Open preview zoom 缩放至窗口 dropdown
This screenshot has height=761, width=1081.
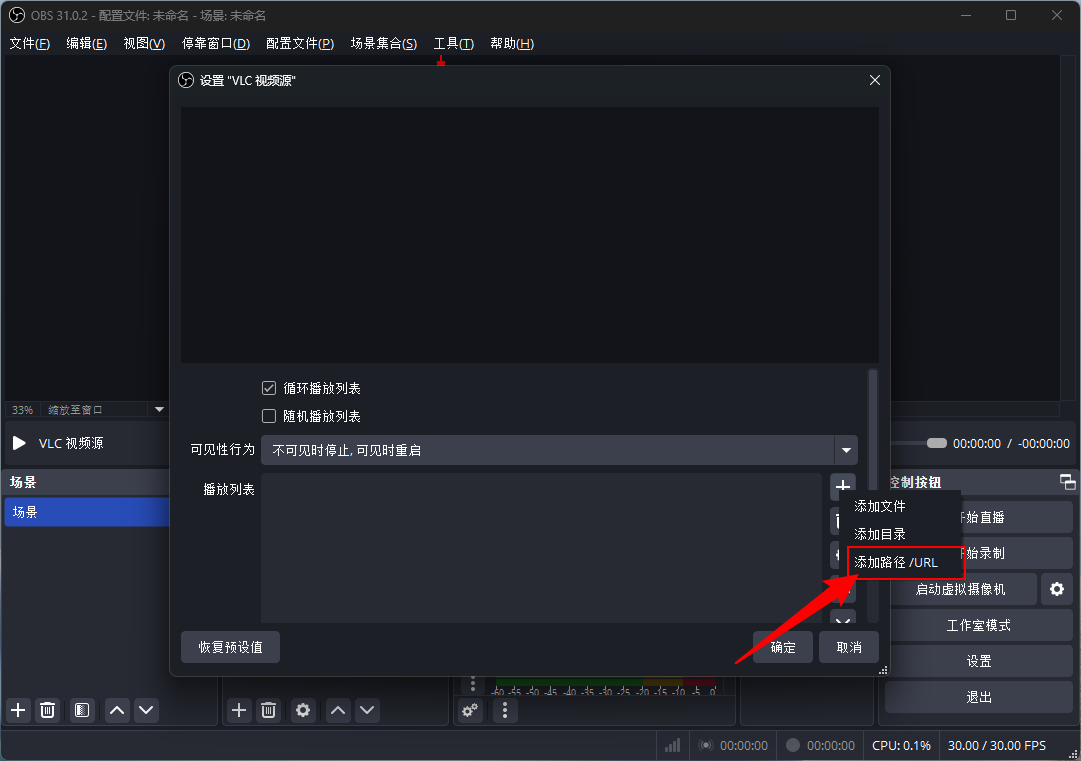pos(158,409)
